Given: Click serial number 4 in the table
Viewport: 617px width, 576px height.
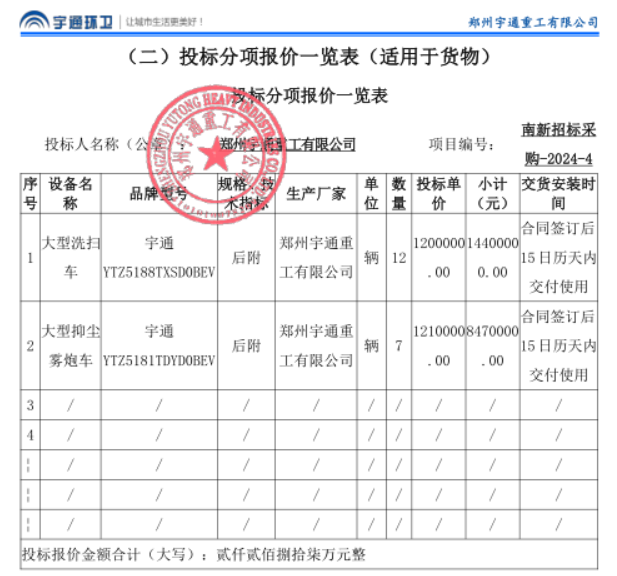Looking at the screenshot, I should click(30, 435).
